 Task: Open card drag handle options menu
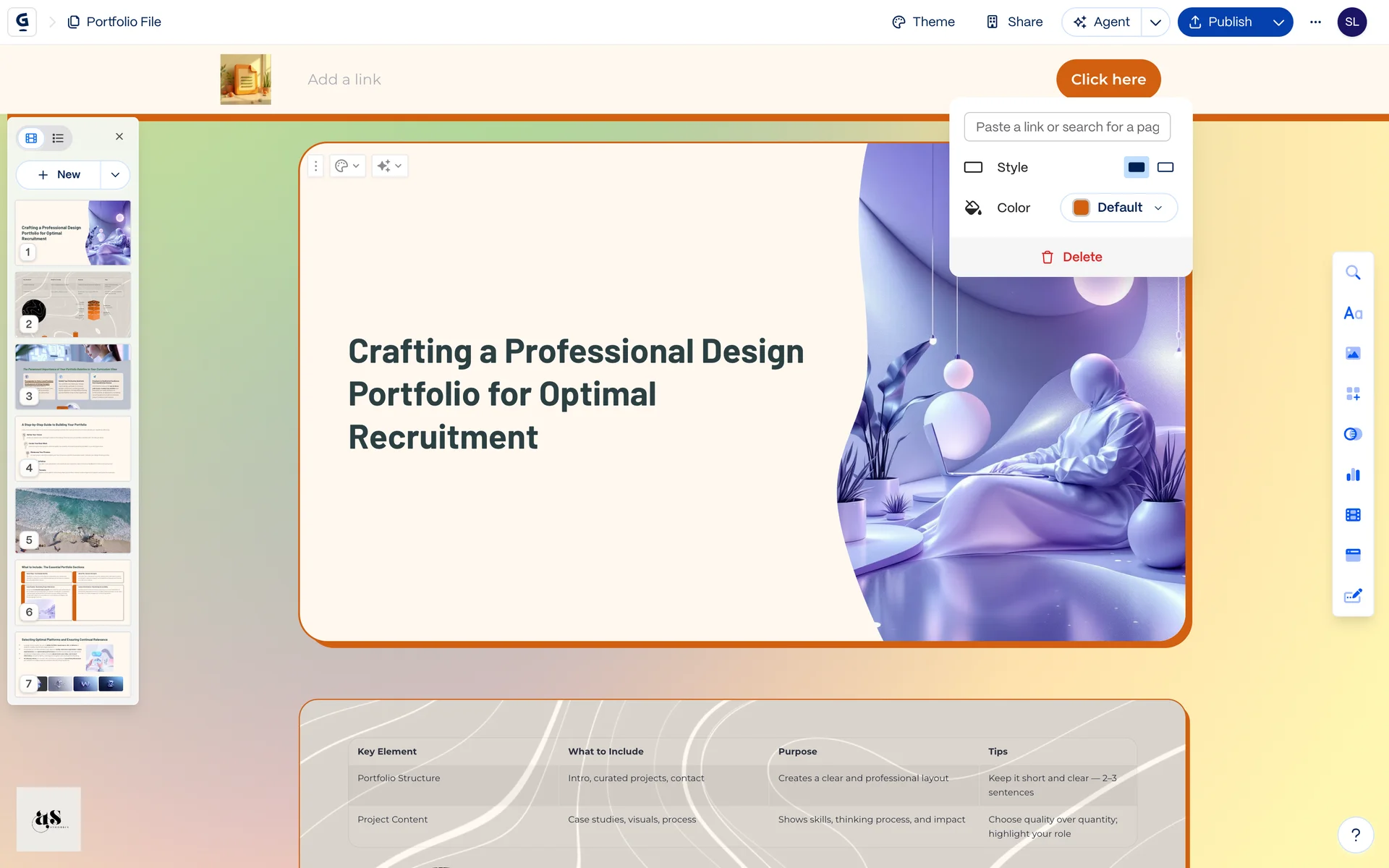pyautogui.click(x=315, y=166)
